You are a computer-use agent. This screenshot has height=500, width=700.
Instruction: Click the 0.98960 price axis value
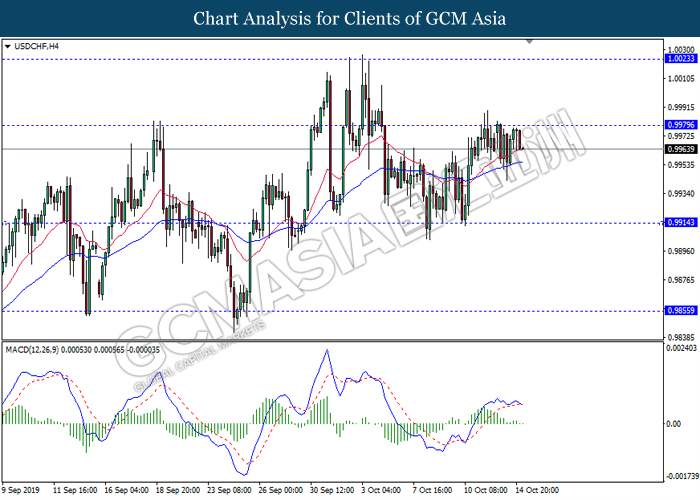[x=681, y=251]
